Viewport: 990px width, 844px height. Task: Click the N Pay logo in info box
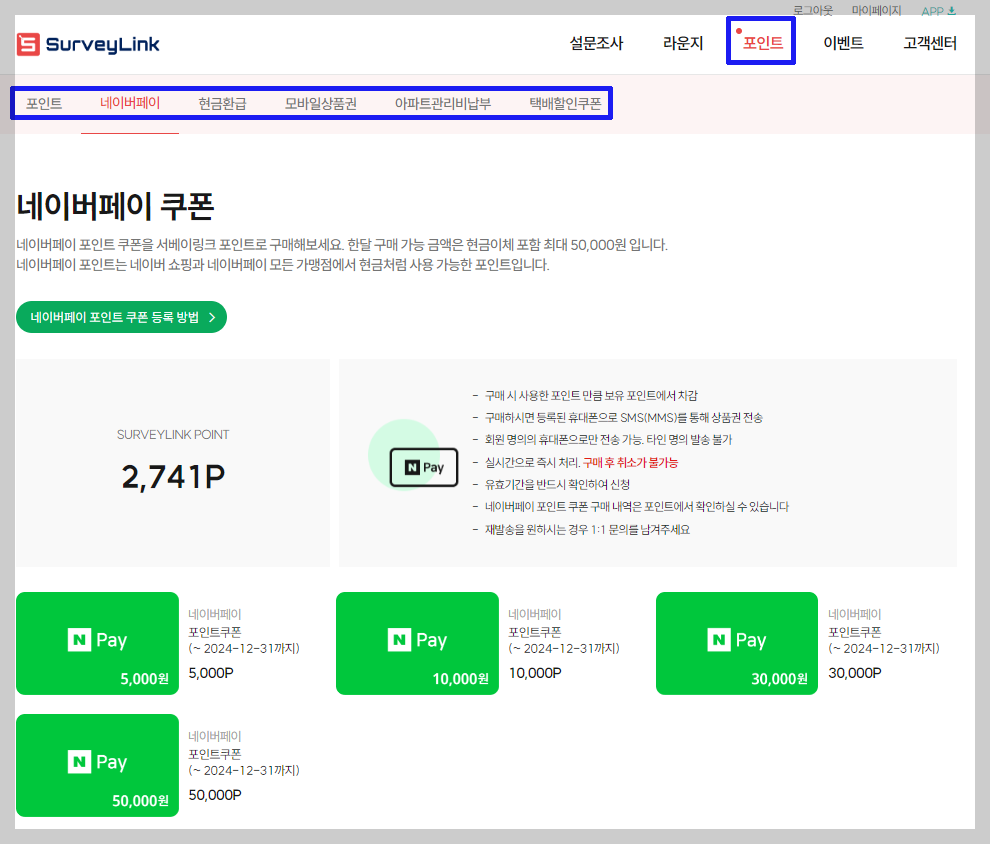point(424,467)
